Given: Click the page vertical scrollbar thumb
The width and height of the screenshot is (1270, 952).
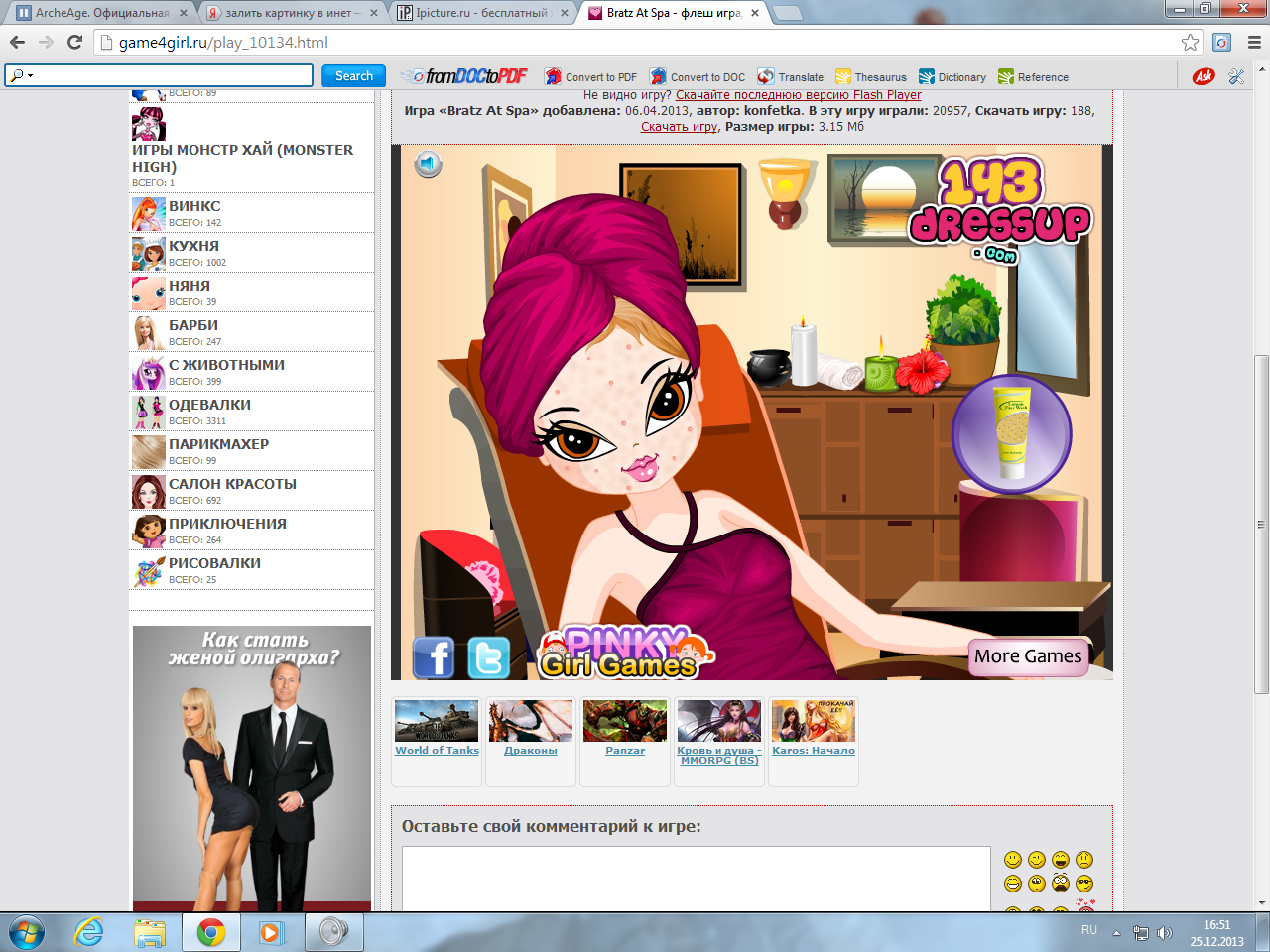Looking at the screenshot, I should 1261,524.
